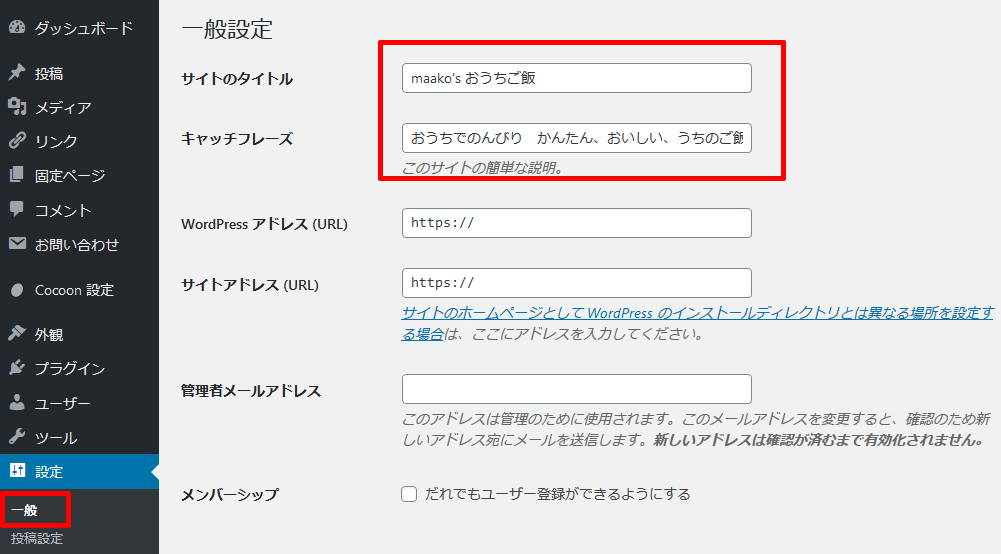Select 投稿設定 submenu item
The height and width of the screenshot is (554, 1001).
click(37, 538)
